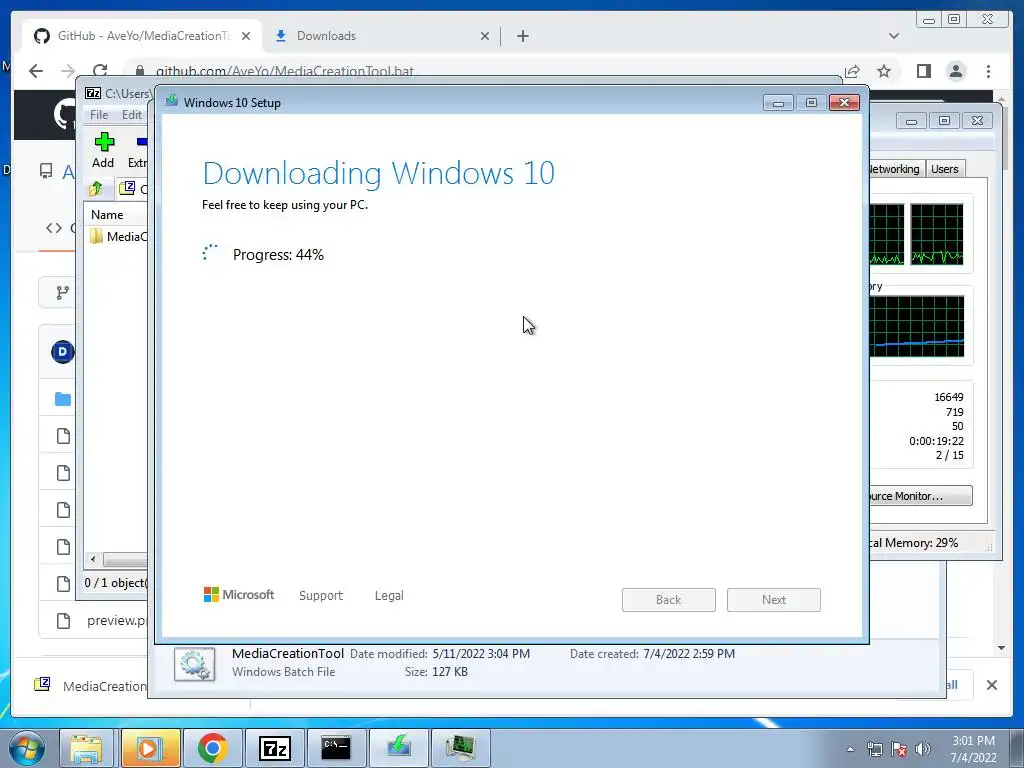
Task: Reload the GitHub page
Action: [x=100, y=71]
